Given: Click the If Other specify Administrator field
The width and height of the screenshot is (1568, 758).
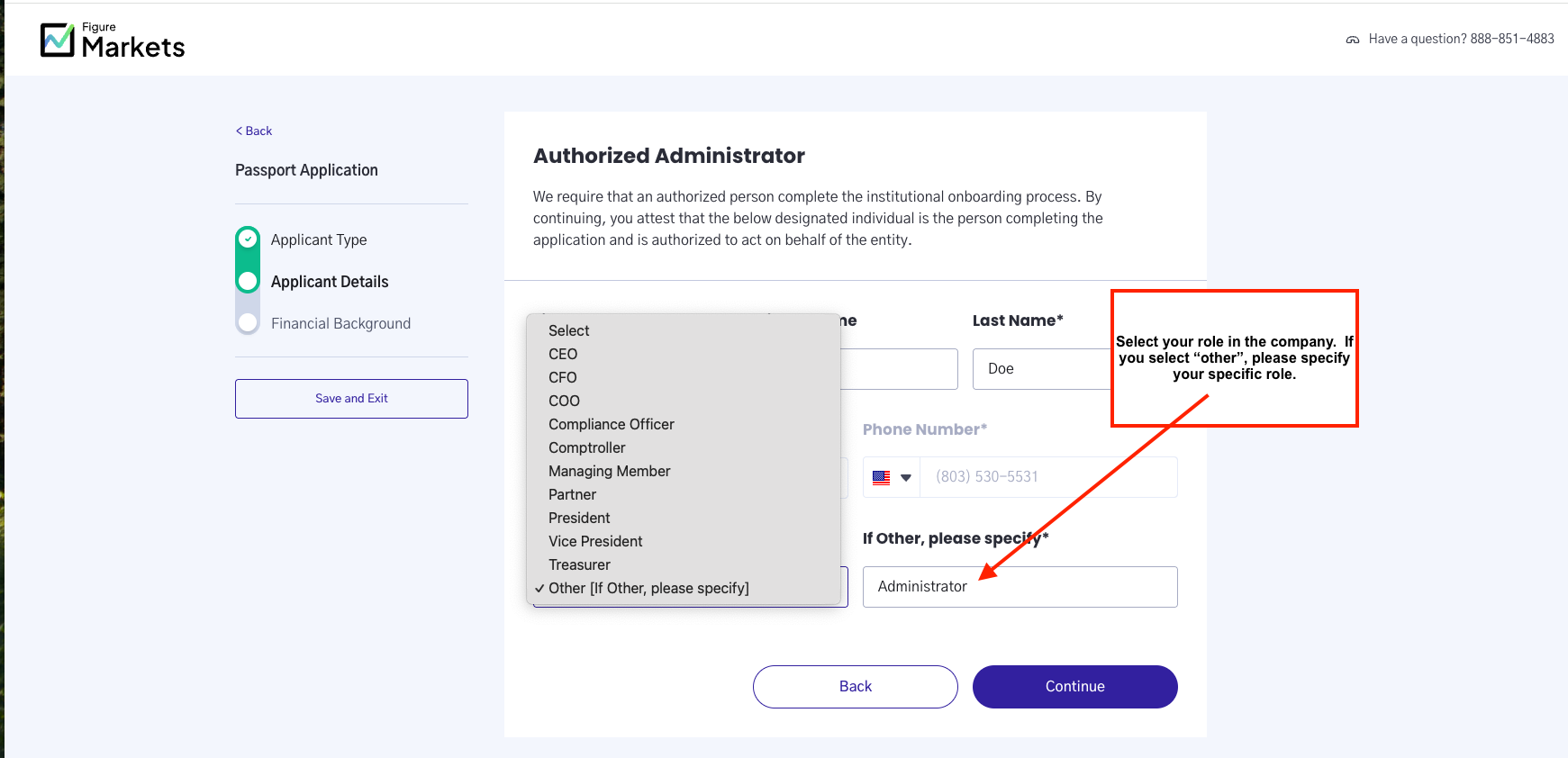Looking at the screenshot, I should coord(1020,587).
